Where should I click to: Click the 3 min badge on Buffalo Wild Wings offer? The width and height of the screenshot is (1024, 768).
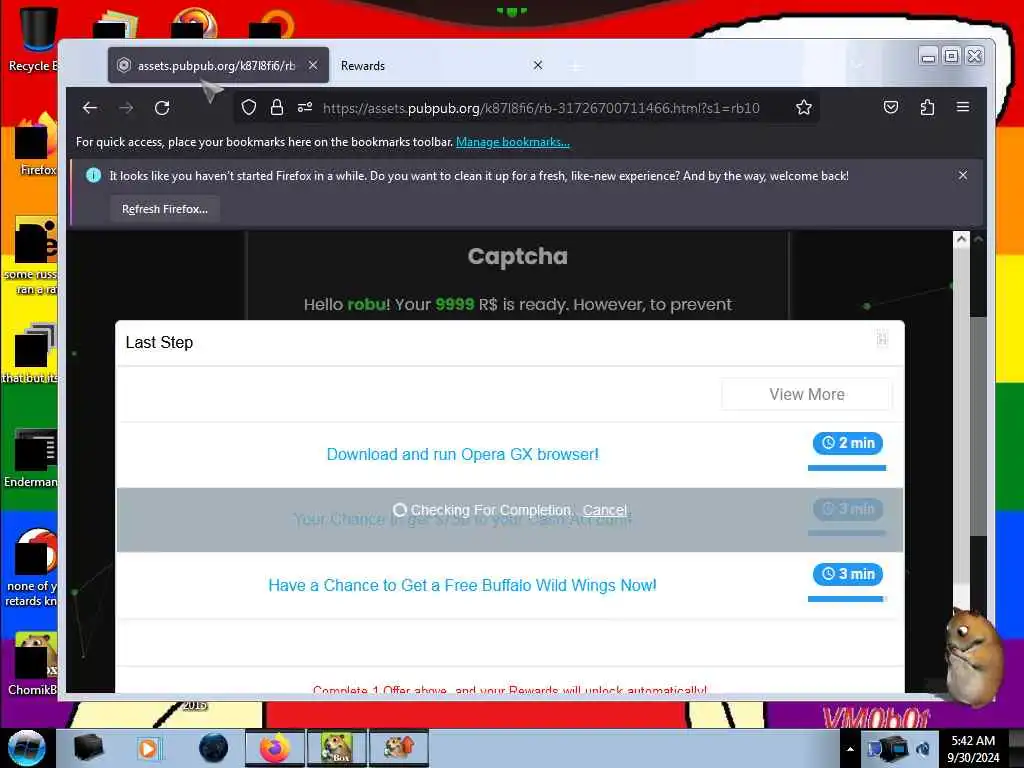[x=848, y=574]
